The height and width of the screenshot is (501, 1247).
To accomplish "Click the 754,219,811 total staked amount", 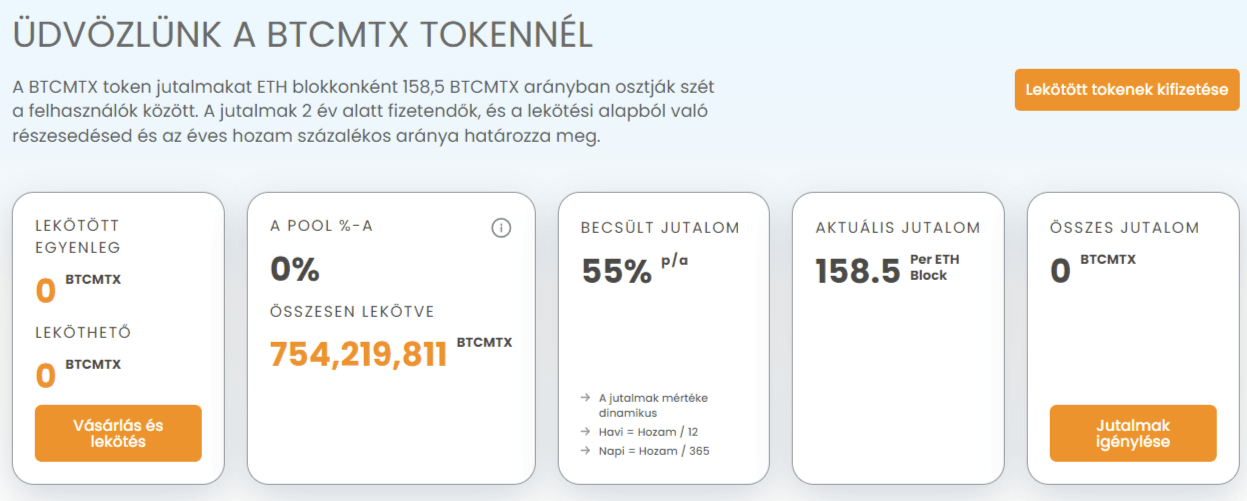I will tap(359, 353).
